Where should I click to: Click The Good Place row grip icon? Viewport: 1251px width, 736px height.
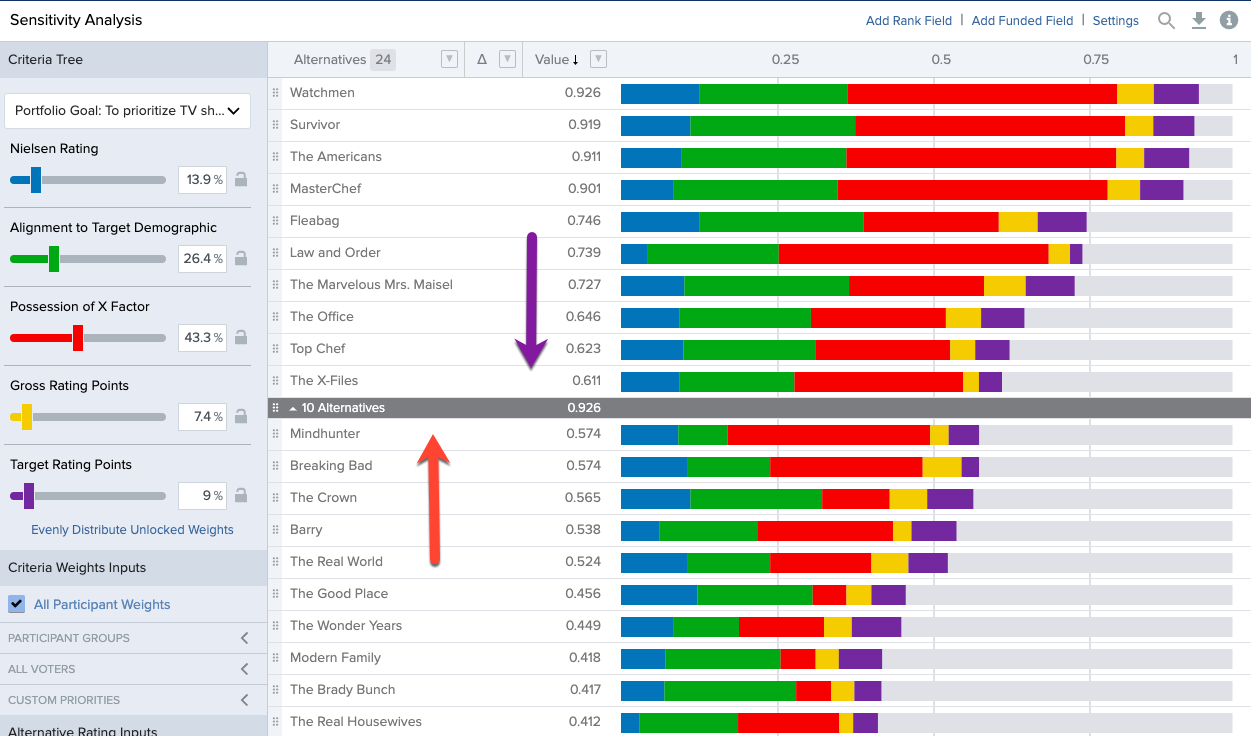tap(275, 594)
